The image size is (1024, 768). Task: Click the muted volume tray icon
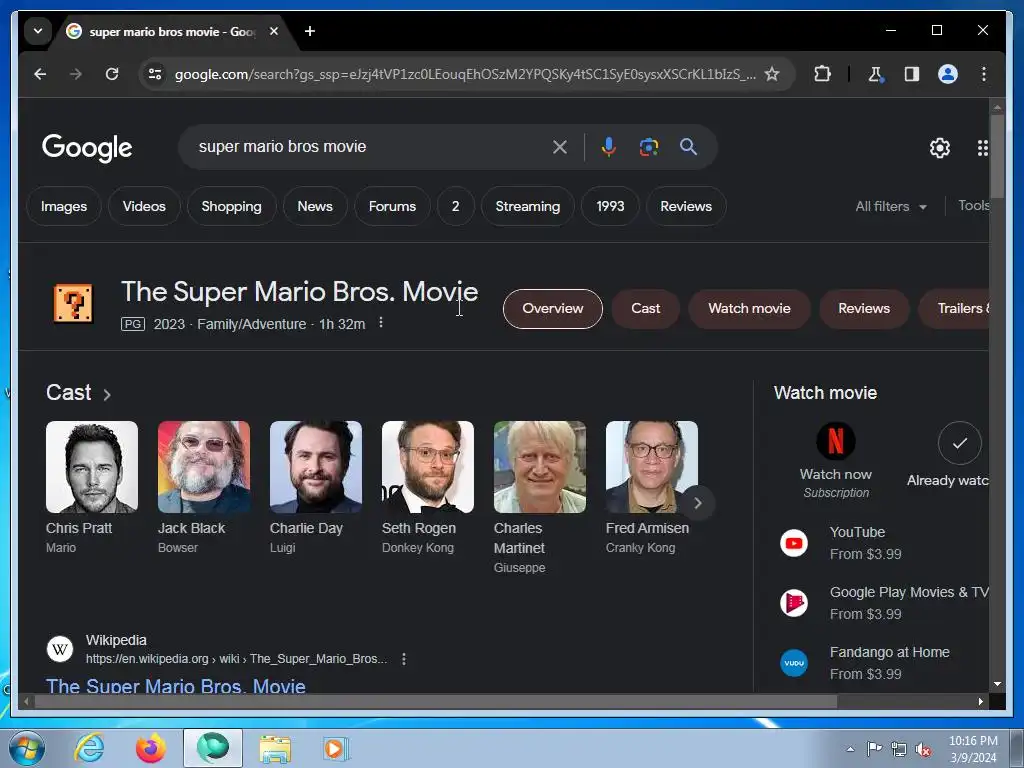[923, 749]
